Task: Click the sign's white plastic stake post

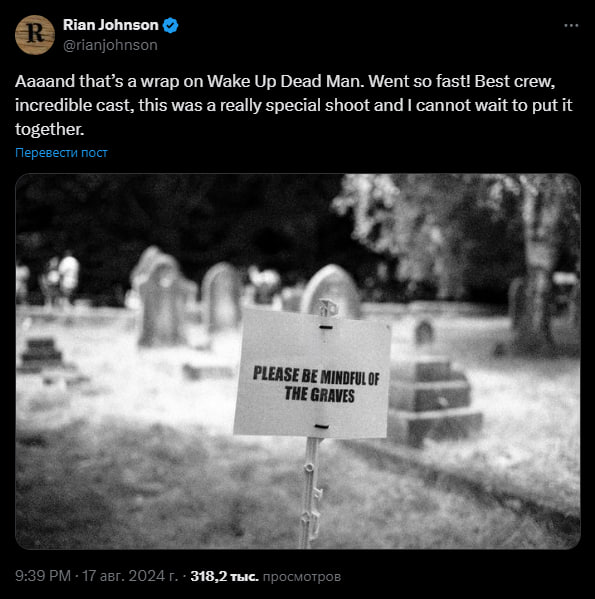Action: point(311,493)
